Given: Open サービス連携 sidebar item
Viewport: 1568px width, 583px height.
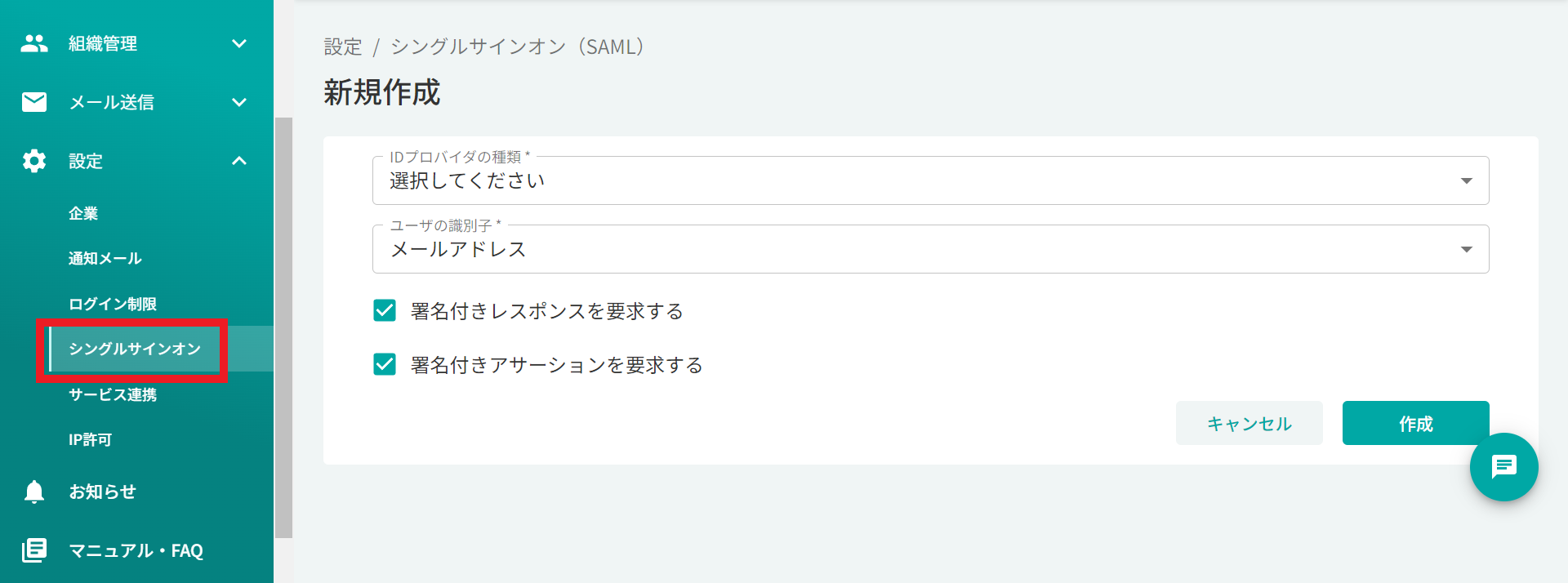Looking at the screenshot, I should click(x=113, y=394).
